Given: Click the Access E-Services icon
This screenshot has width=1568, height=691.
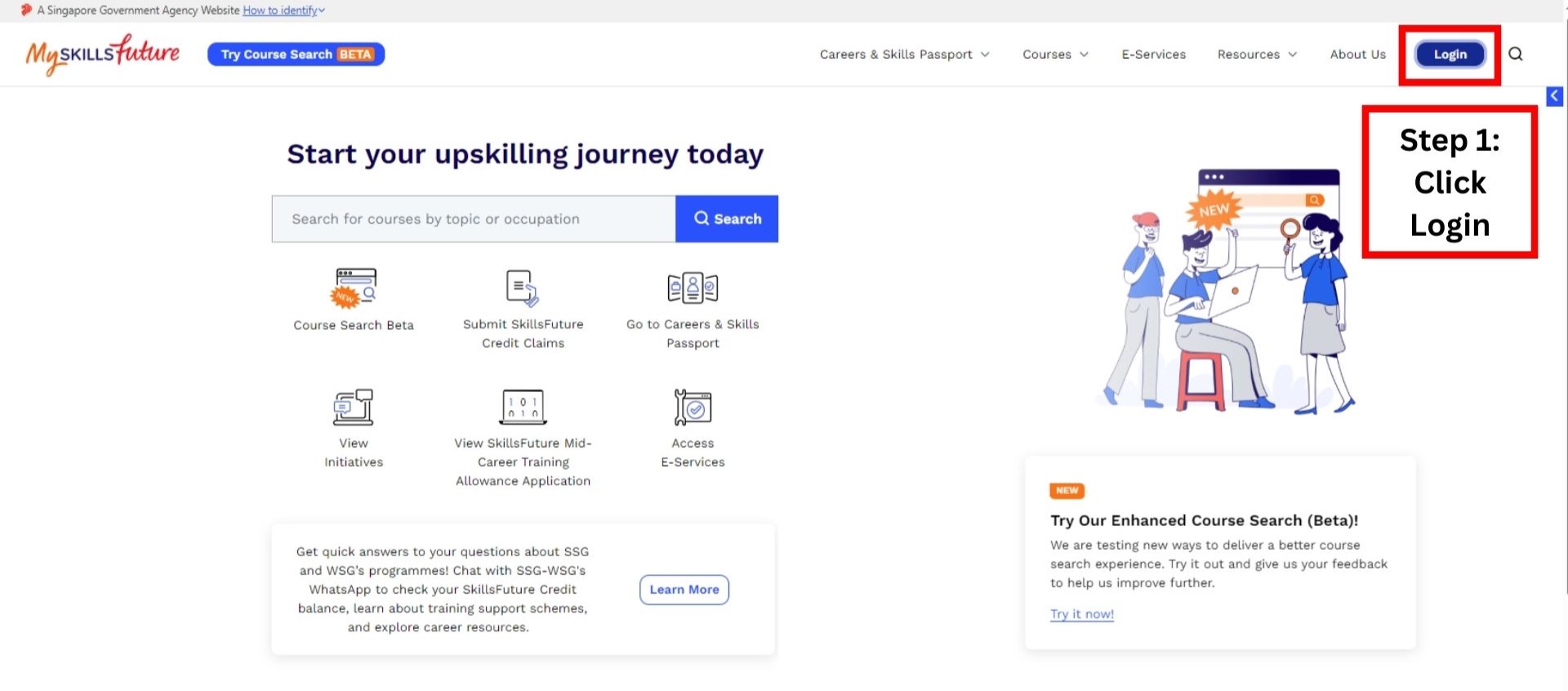Looking at the screenshot, I should pyautogui.click(x=693, y=408).
